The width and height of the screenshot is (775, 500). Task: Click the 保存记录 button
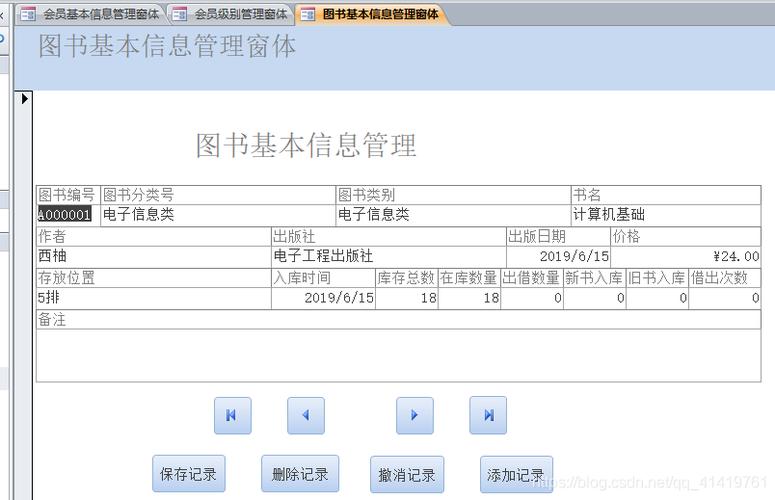pyautogui.click(x=188, y=474)
